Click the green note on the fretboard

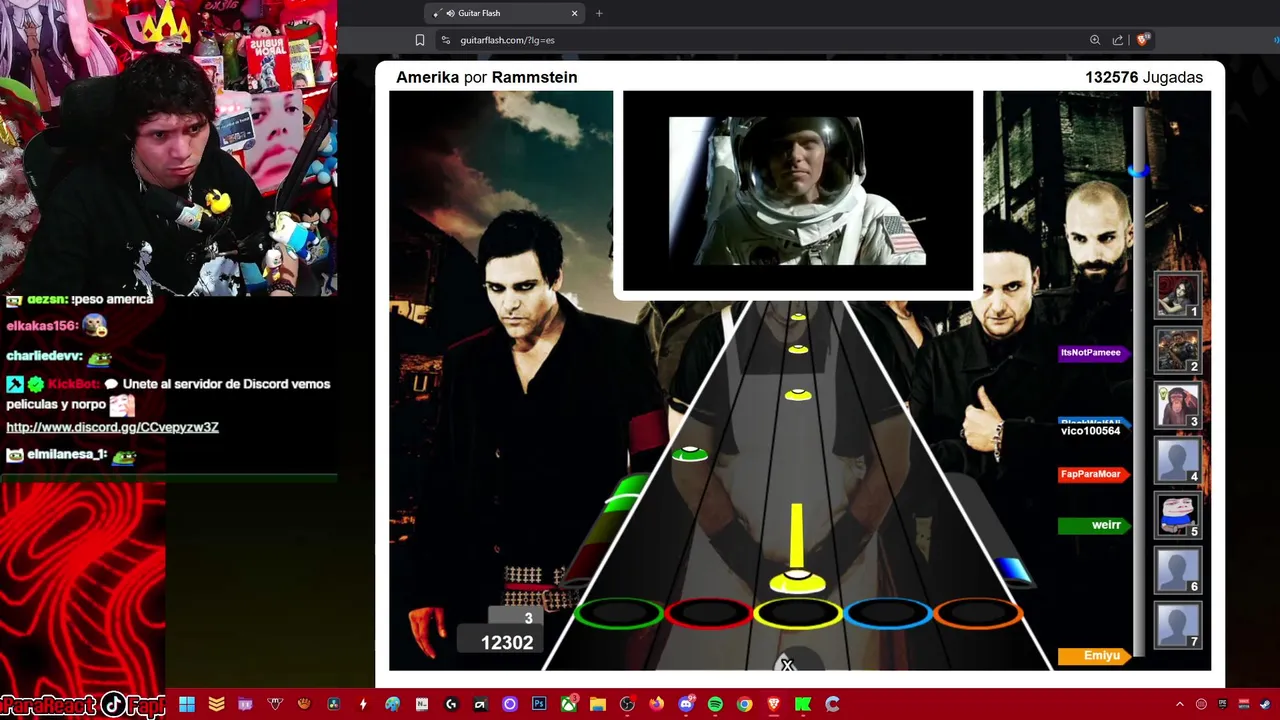click(x=689, y=455)
